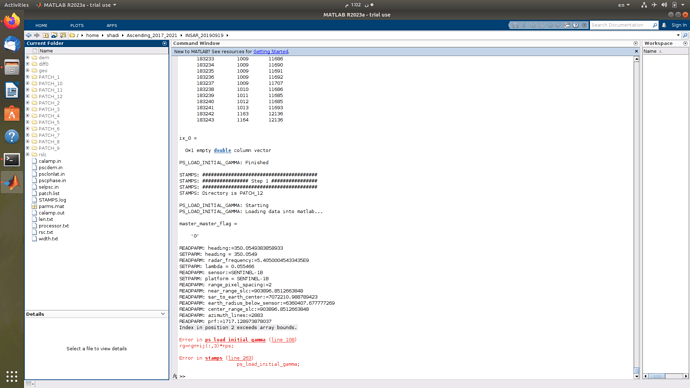Open Command Window actions circle button

pos(635,44)
